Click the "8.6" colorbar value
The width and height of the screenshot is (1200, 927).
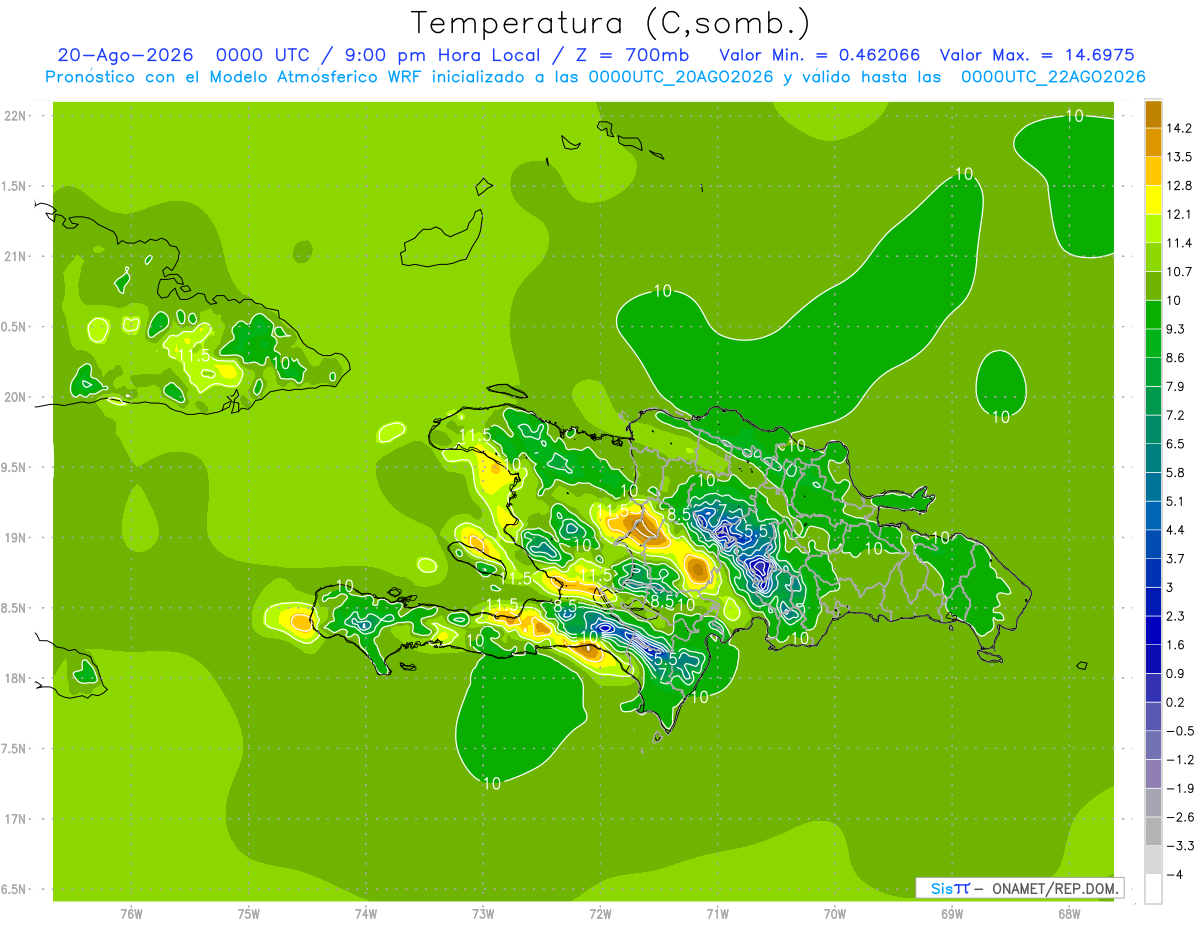(1175, 358)
